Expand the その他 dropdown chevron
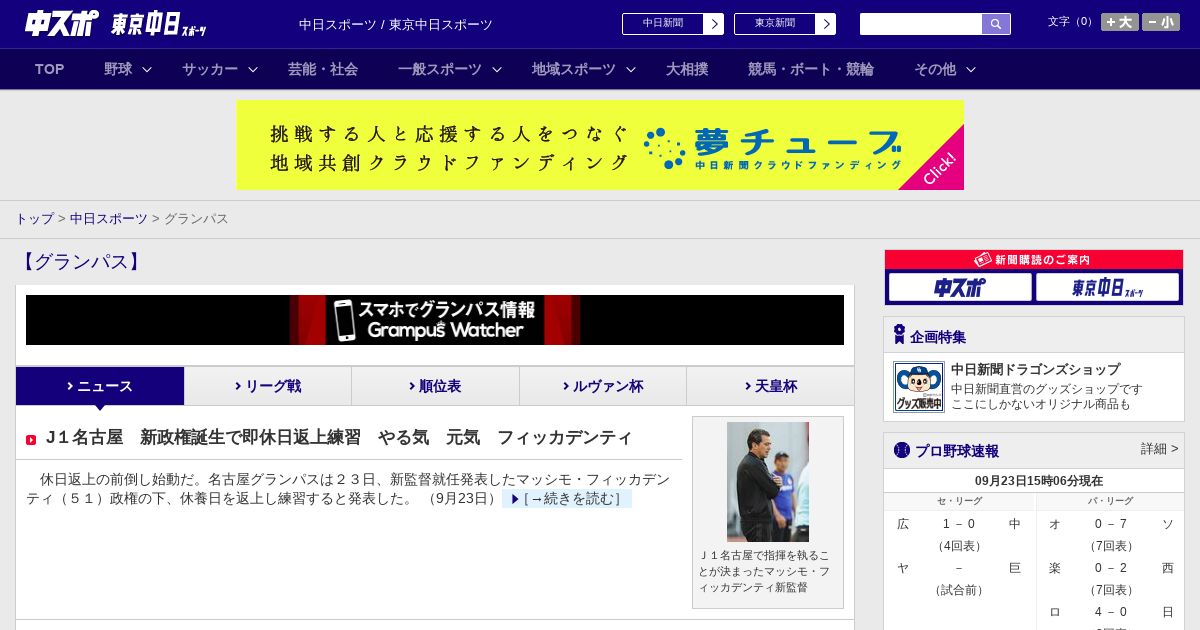Screen dimensions: 1200x630 [971, 69]
